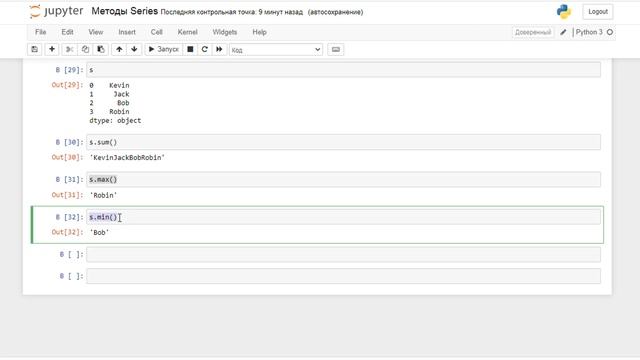Click the 'KevinJackBobRobin' output text
640x360 pixels.
(127, 158)
